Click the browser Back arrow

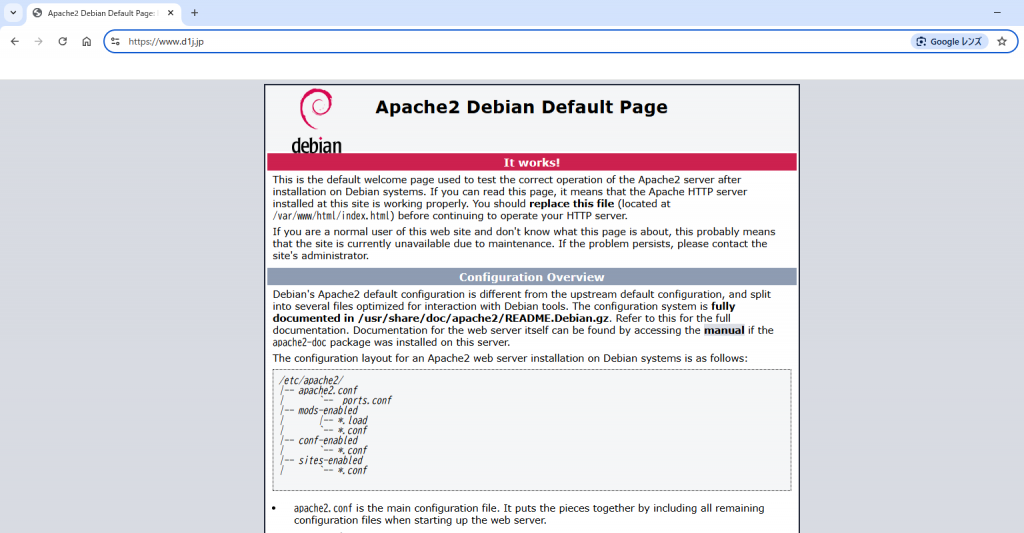click(x=14, y=41)
